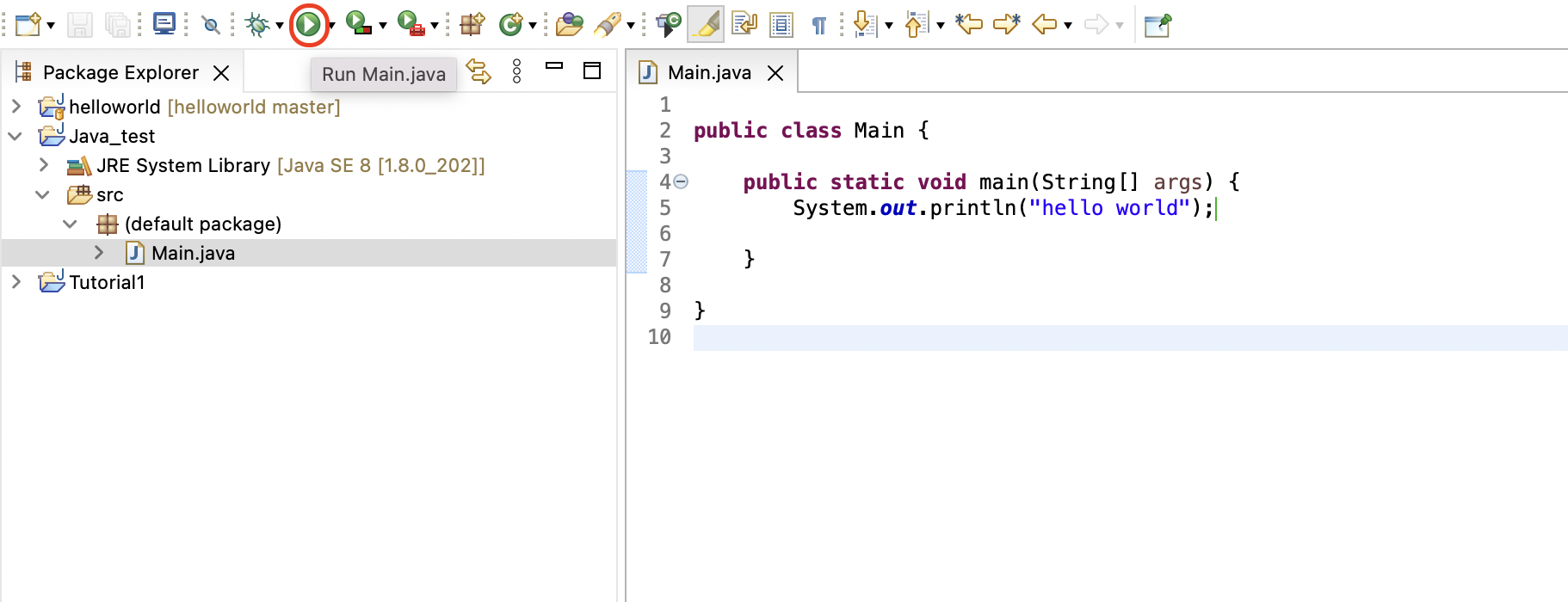The image size is (1568, 602).
Task: Toggle Show Whitespace Characters pilcrow
Action: [x=819, y=25]
